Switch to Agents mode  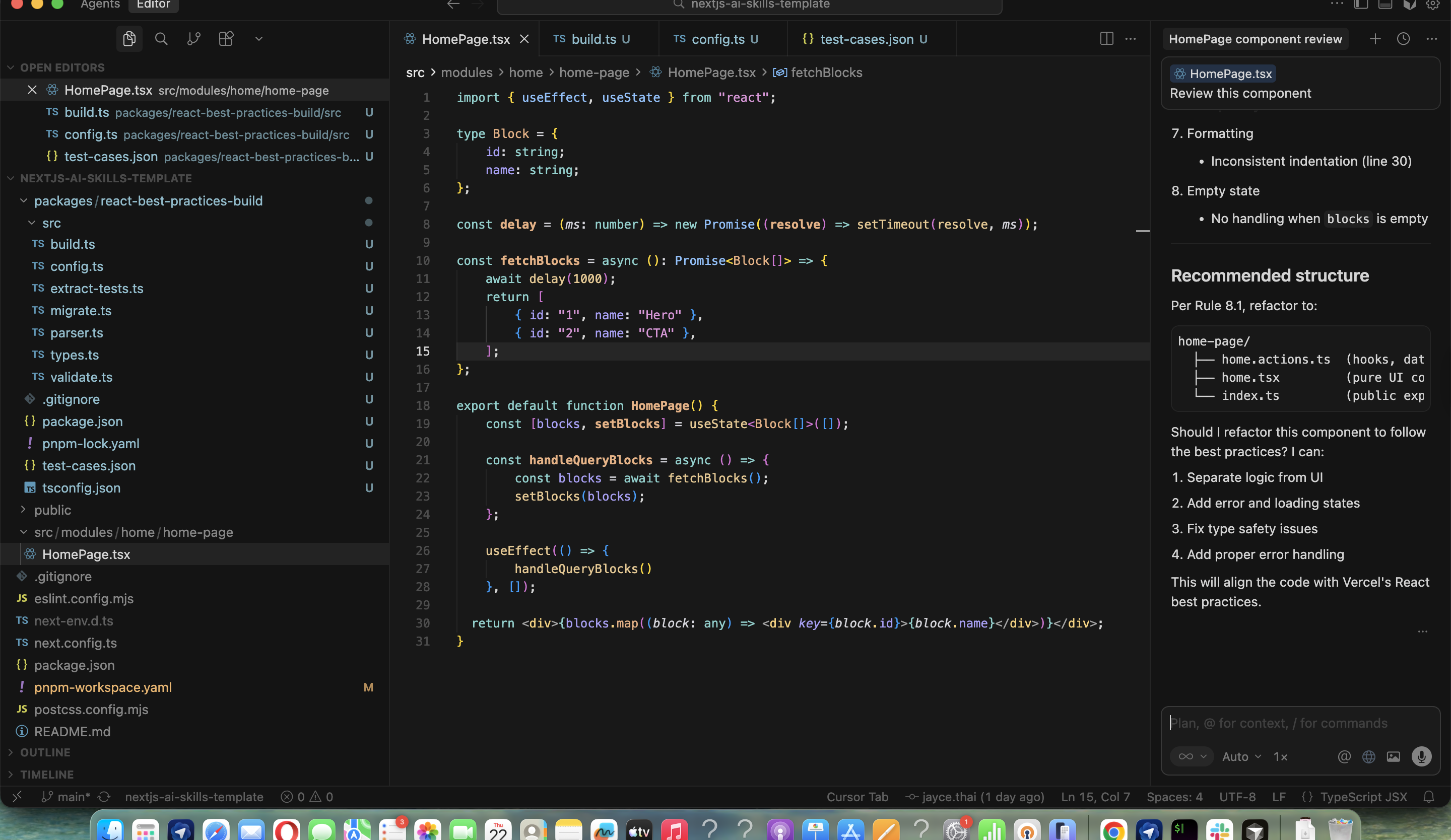coord(100,5)
